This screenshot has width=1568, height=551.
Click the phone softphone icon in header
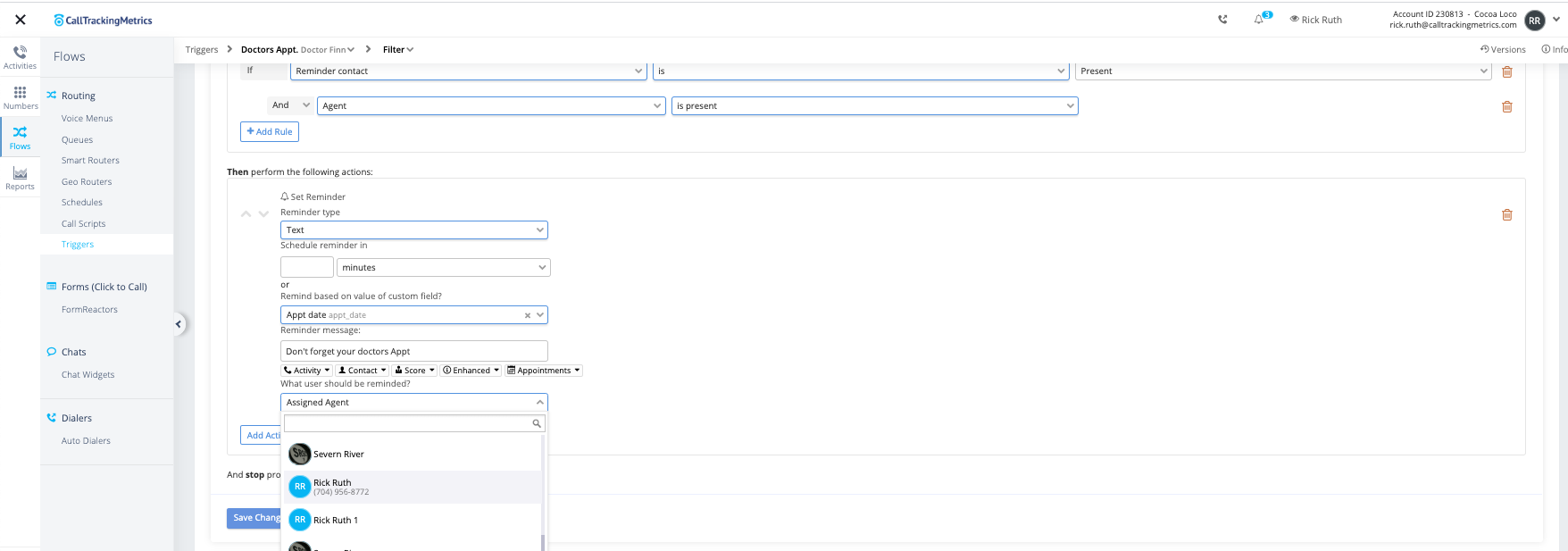click(1222, 19)
